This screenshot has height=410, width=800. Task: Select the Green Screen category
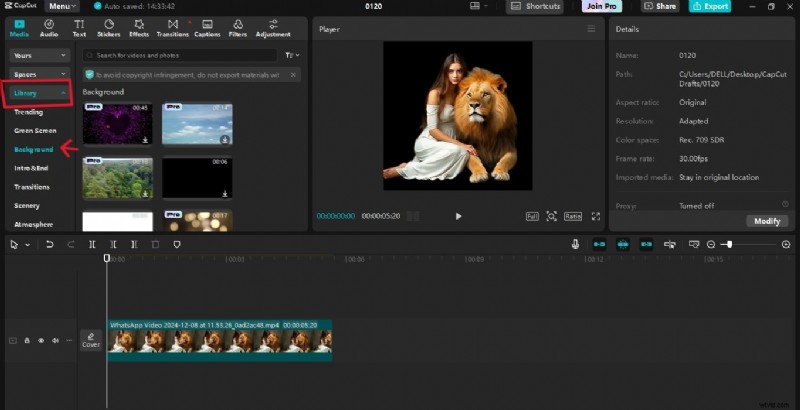coord(35,130)
